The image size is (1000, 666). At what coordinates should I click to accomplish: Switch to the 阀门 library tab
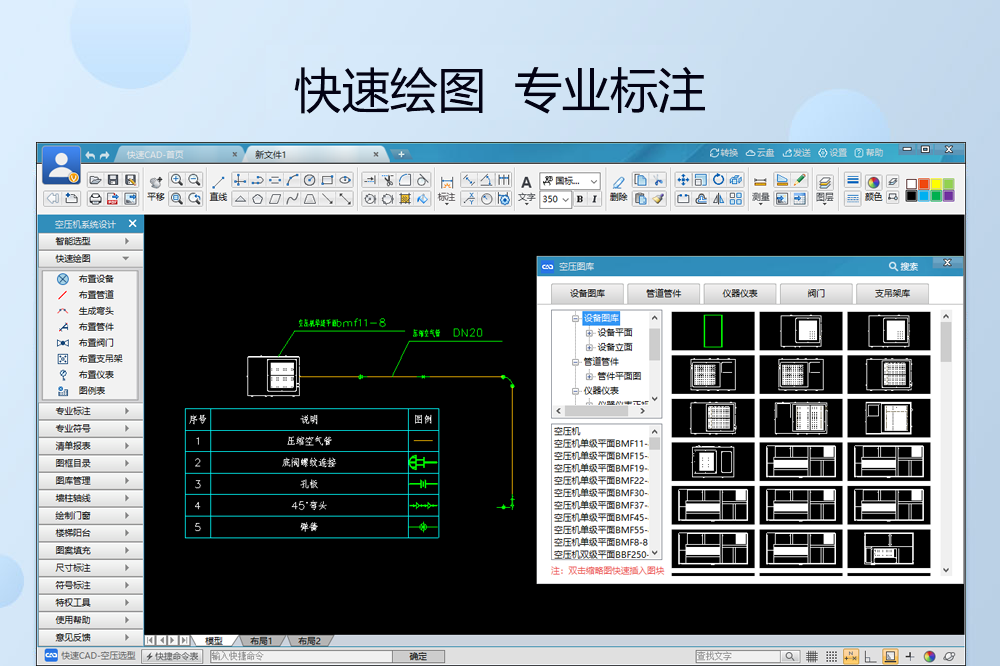[816, 293]
